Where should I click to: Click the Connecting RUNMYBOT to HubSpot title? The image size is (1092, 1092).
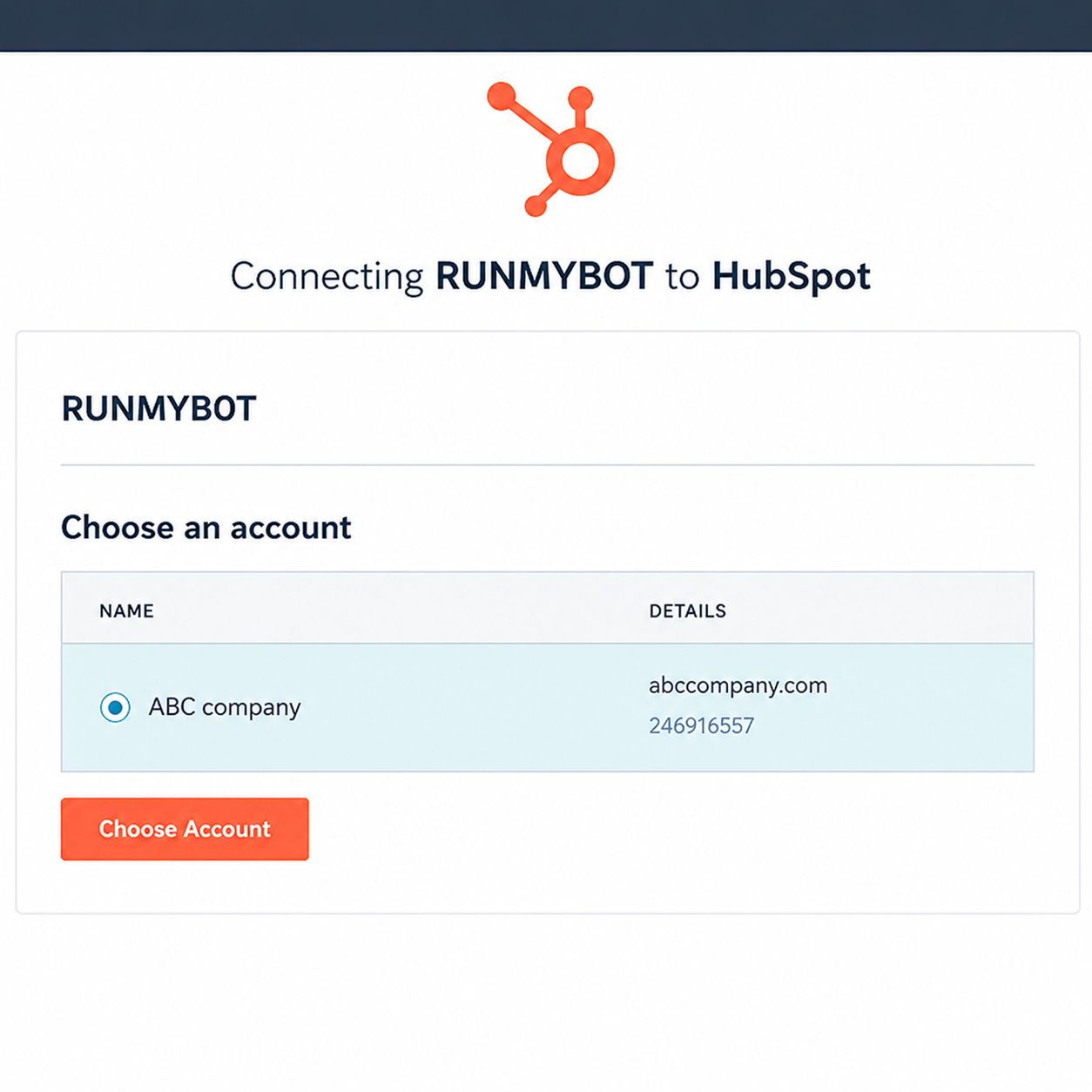pyautogui.click(x=550, y=277)
